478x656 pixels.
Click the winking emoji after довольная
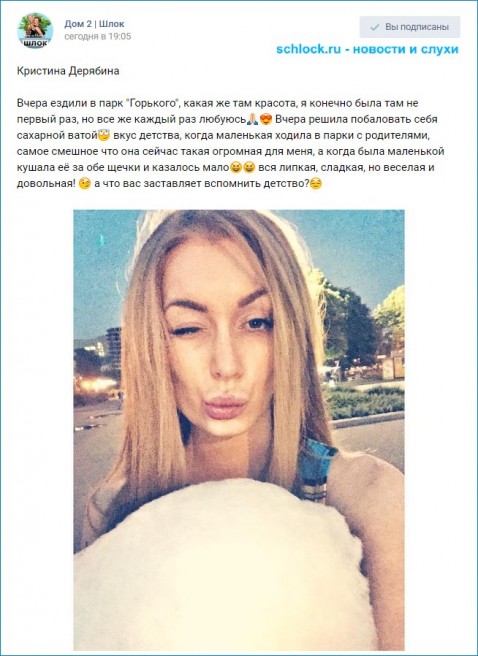coord(84,184)
